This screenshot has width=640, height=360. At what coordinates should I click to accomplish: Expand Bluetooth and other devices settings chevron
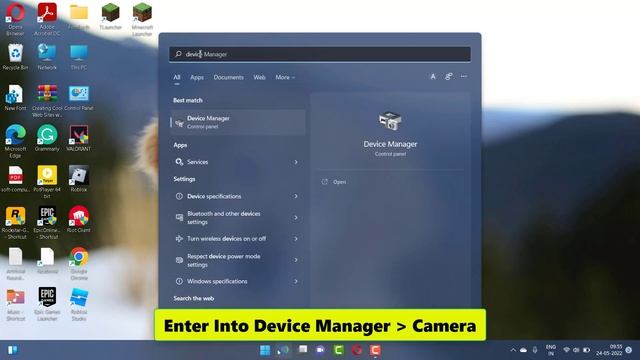pyautogui.click(x=296, y=218)
